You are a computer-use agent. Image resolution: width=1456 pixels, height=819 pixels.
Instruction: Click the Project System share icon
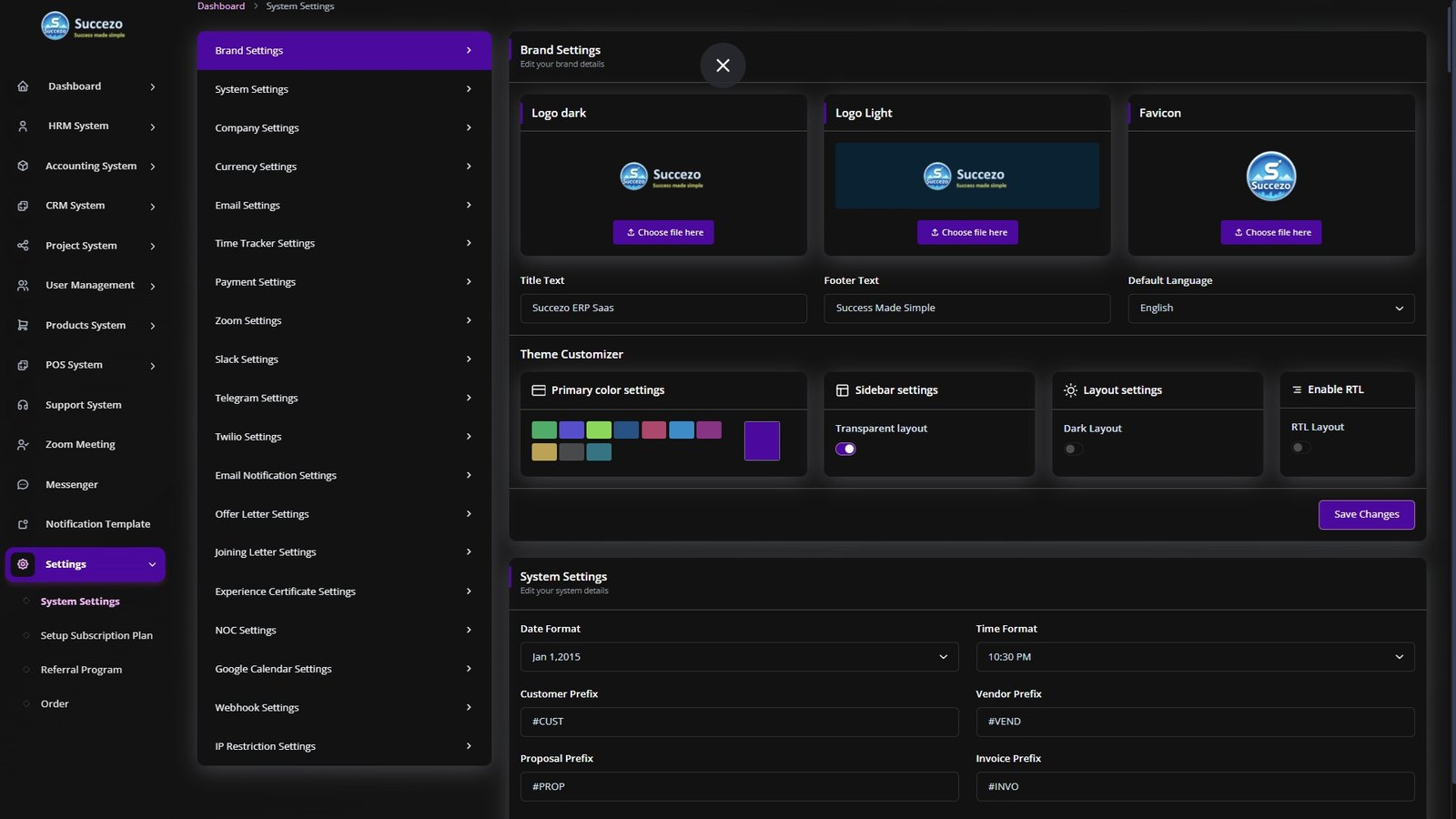point(23,246)
